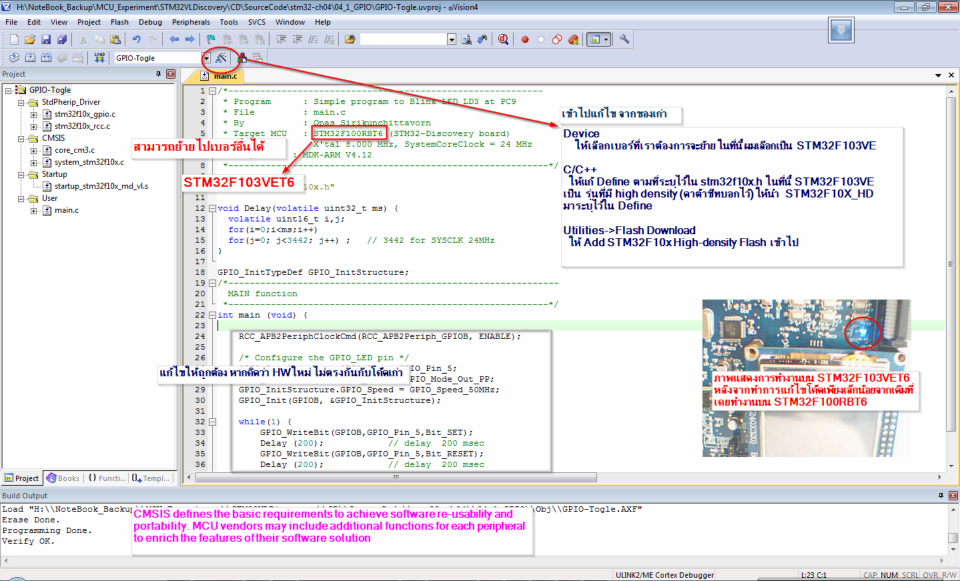Click the Open file toolbar icon
This screenshot has height=581, width=960.
(x=30, y=40)
